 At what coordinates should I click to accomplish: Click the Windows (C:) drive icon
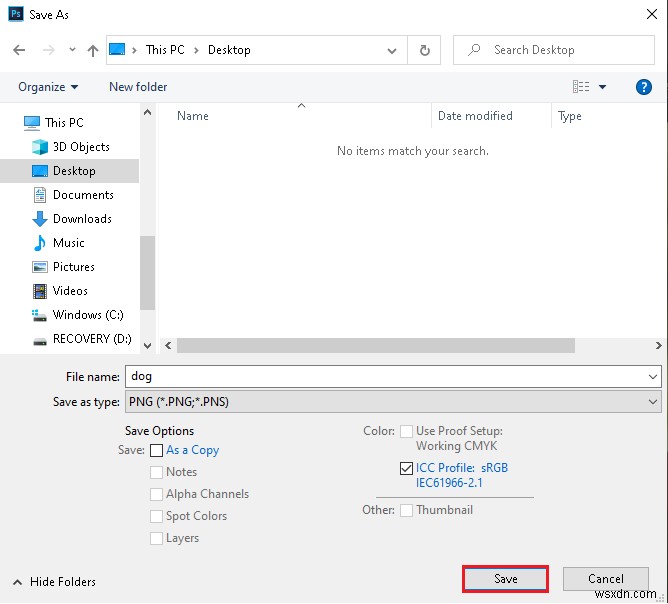tap(39, 315)
